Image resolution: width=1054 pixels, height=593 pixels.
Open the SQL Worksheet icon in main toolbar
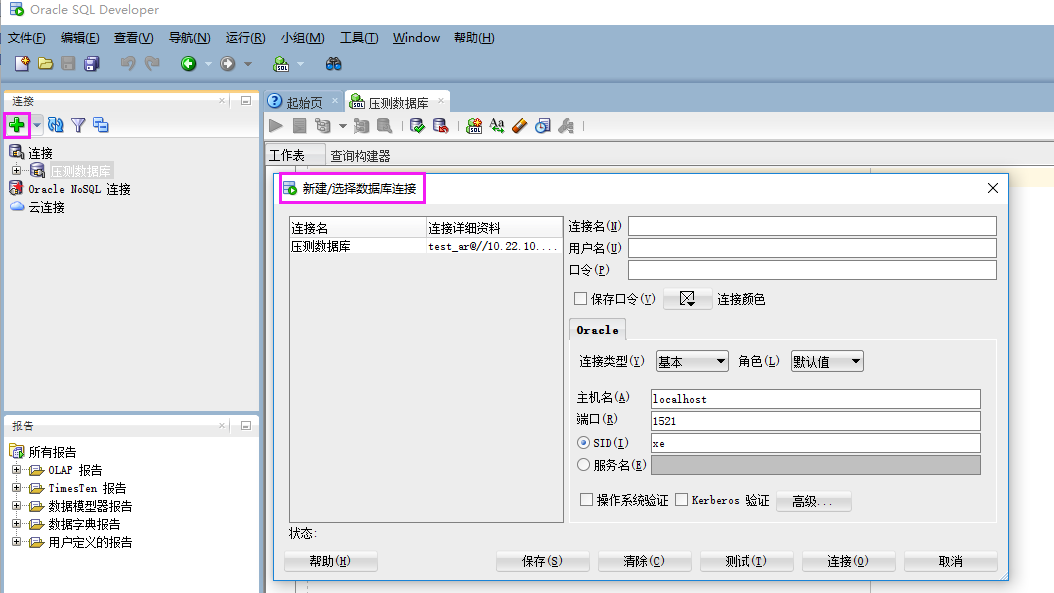pos(281,63)
